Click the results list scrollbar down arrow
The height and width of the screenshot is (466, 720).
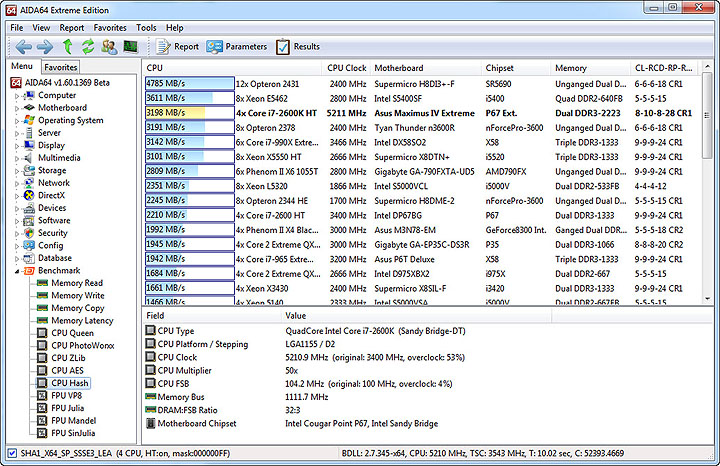[x=707, y=299]
